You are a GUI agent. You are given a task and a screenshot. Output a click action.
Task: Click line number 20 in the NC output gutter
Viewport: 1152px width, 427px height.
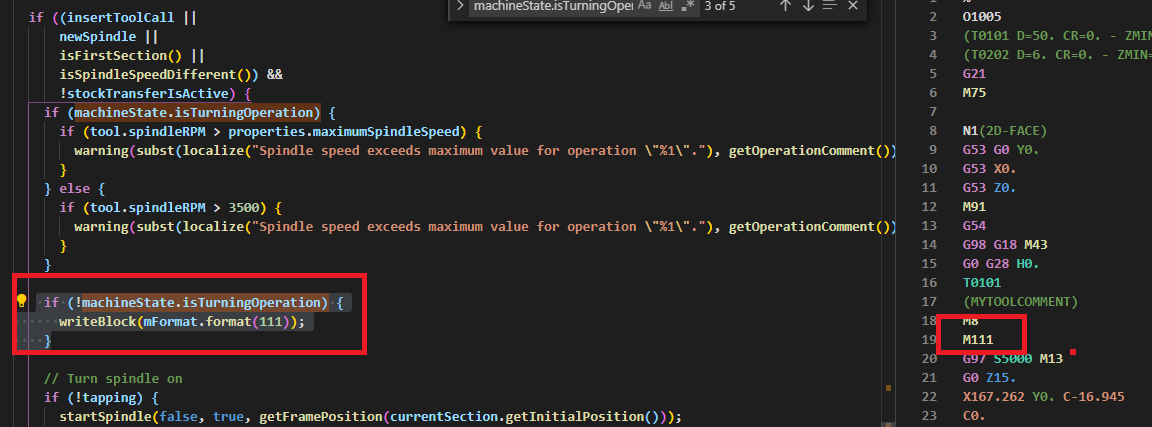(929, 359)
